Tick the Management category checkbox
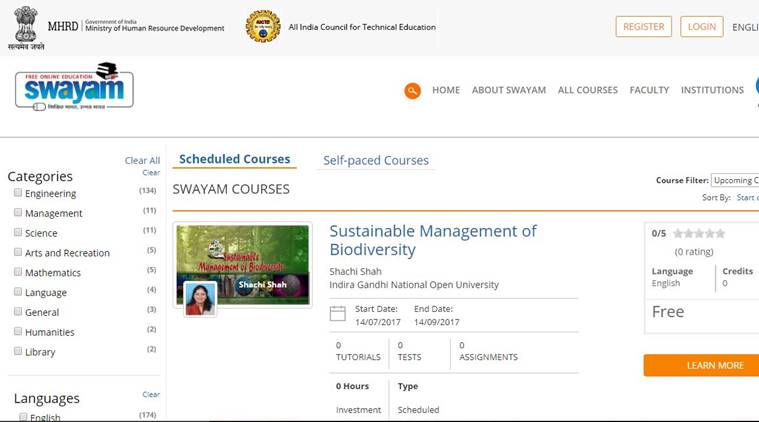This screenshot has height=422, width=759. point(18,213)
